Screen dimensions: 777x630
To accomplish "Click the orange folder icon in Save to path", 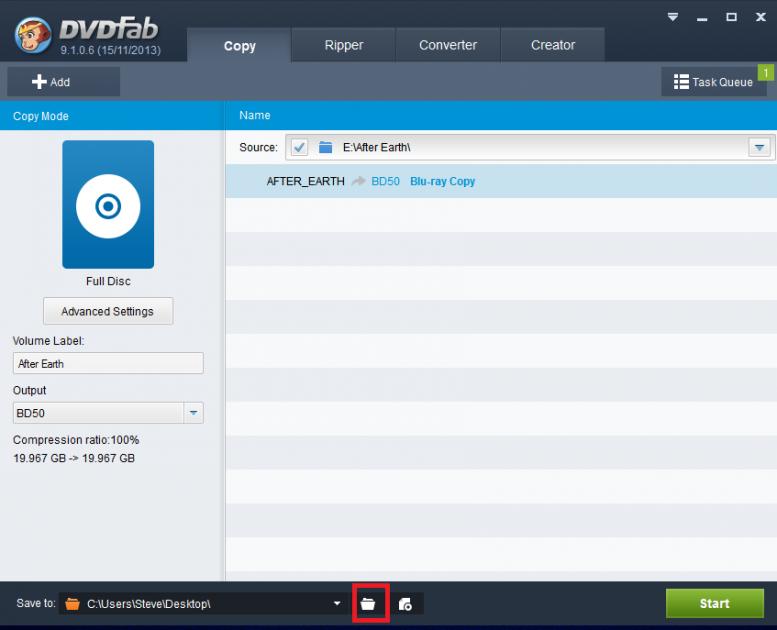I will [x=71, y=604].
